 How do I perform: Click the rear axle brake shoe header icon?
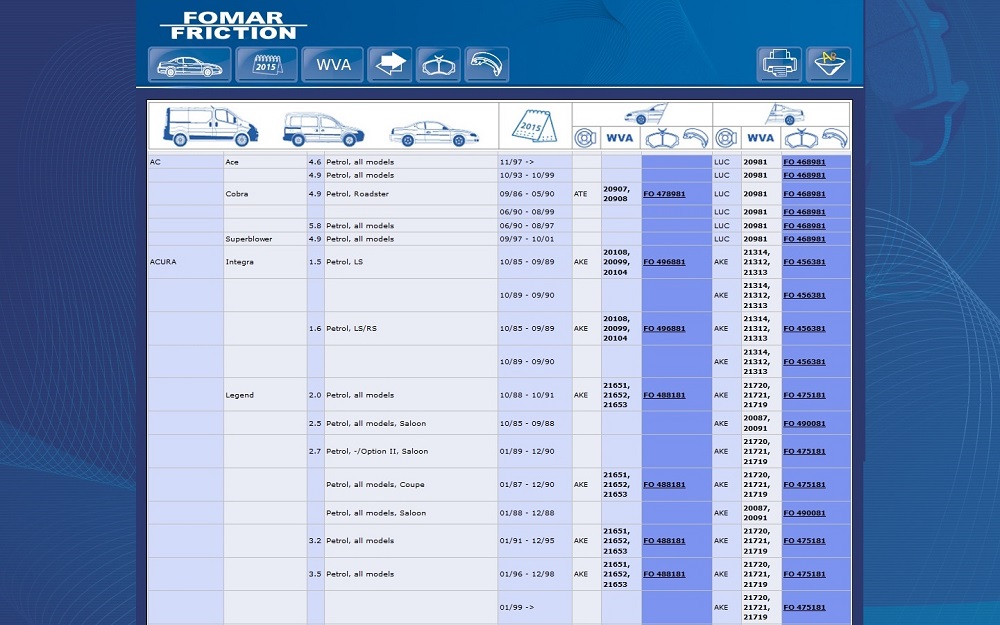coord(835,138)
